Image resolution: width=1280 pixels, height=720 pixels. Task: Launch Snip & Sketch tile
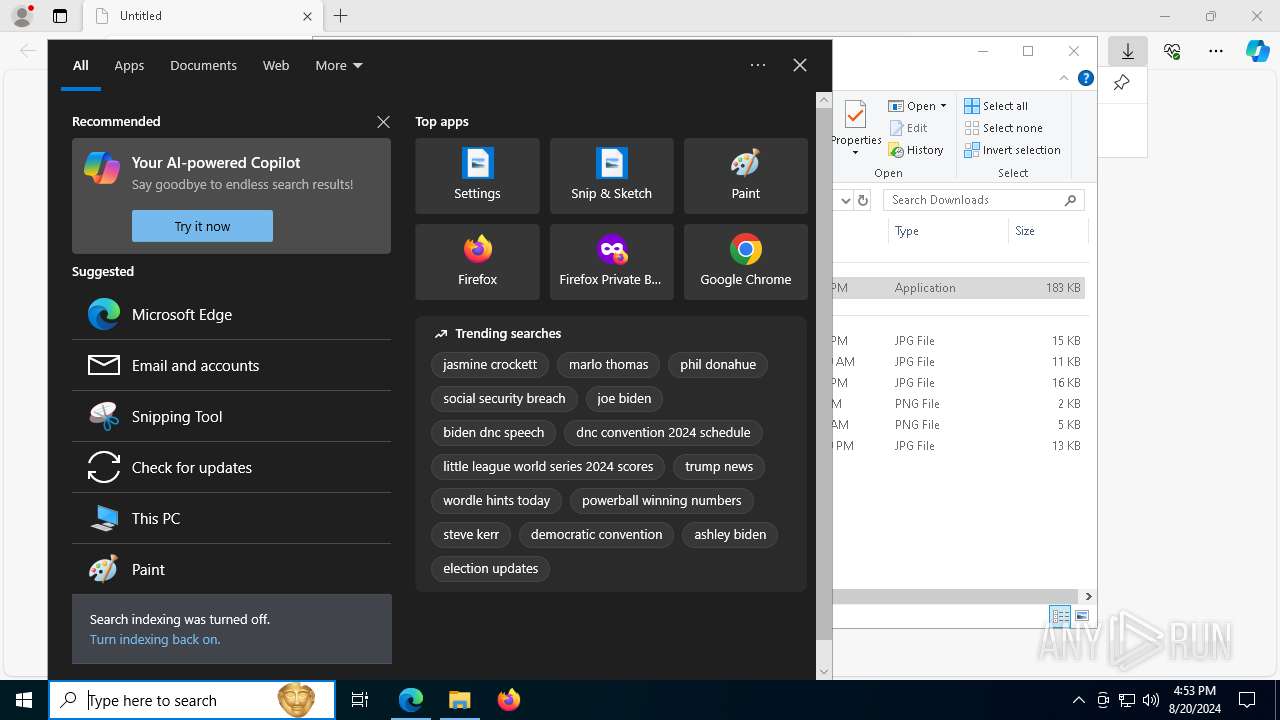[611, 176]
